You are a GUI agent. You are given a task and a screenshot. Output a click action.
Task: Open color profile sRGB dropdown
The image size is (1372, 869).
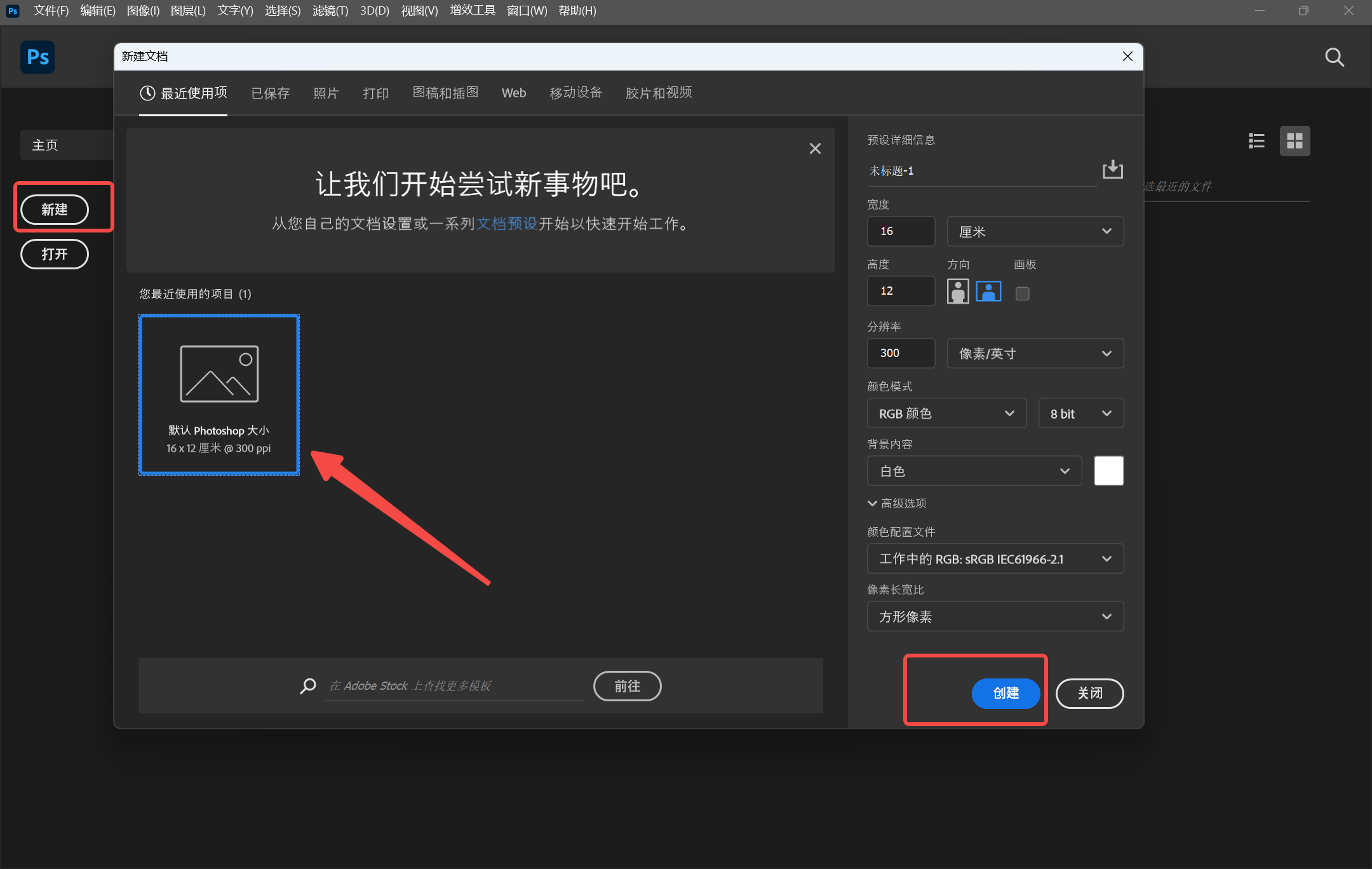click(x=995, y=559)
